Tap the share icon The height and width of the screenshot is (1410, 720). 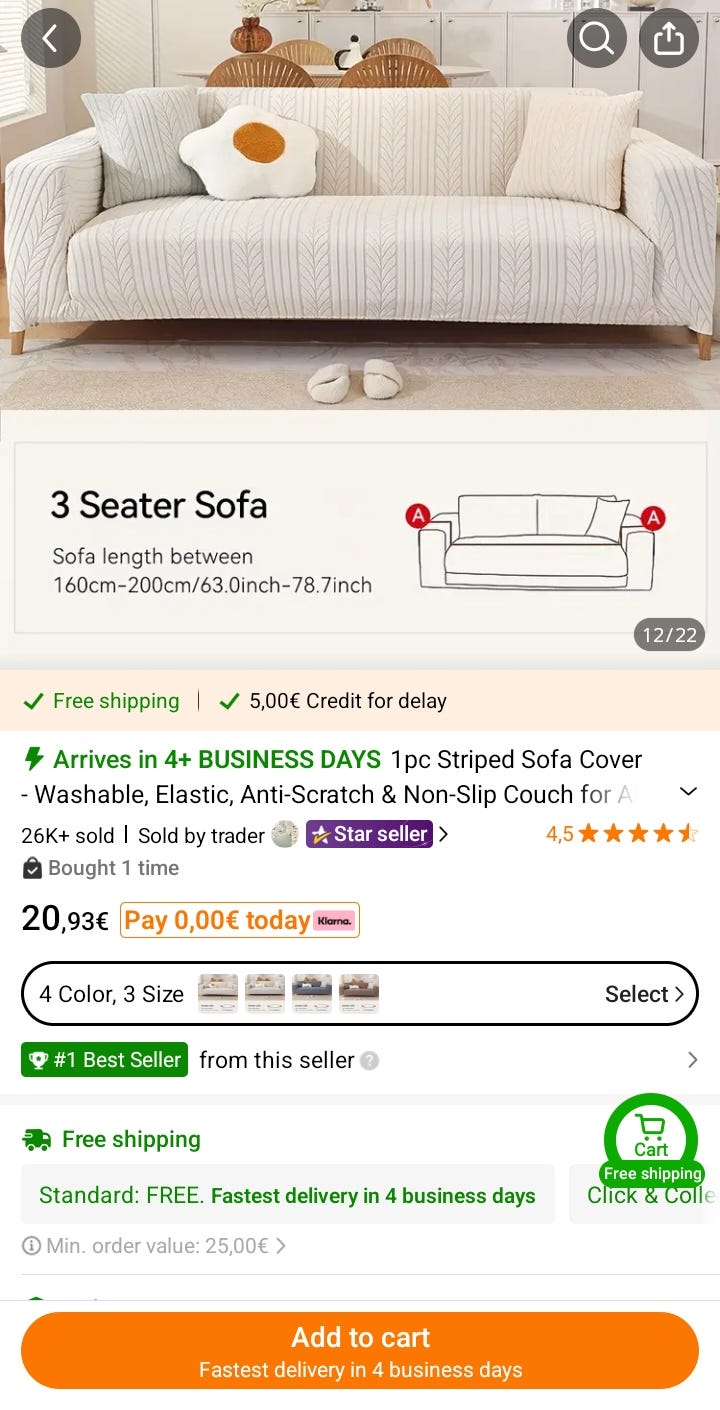click(x=668, y=38)
